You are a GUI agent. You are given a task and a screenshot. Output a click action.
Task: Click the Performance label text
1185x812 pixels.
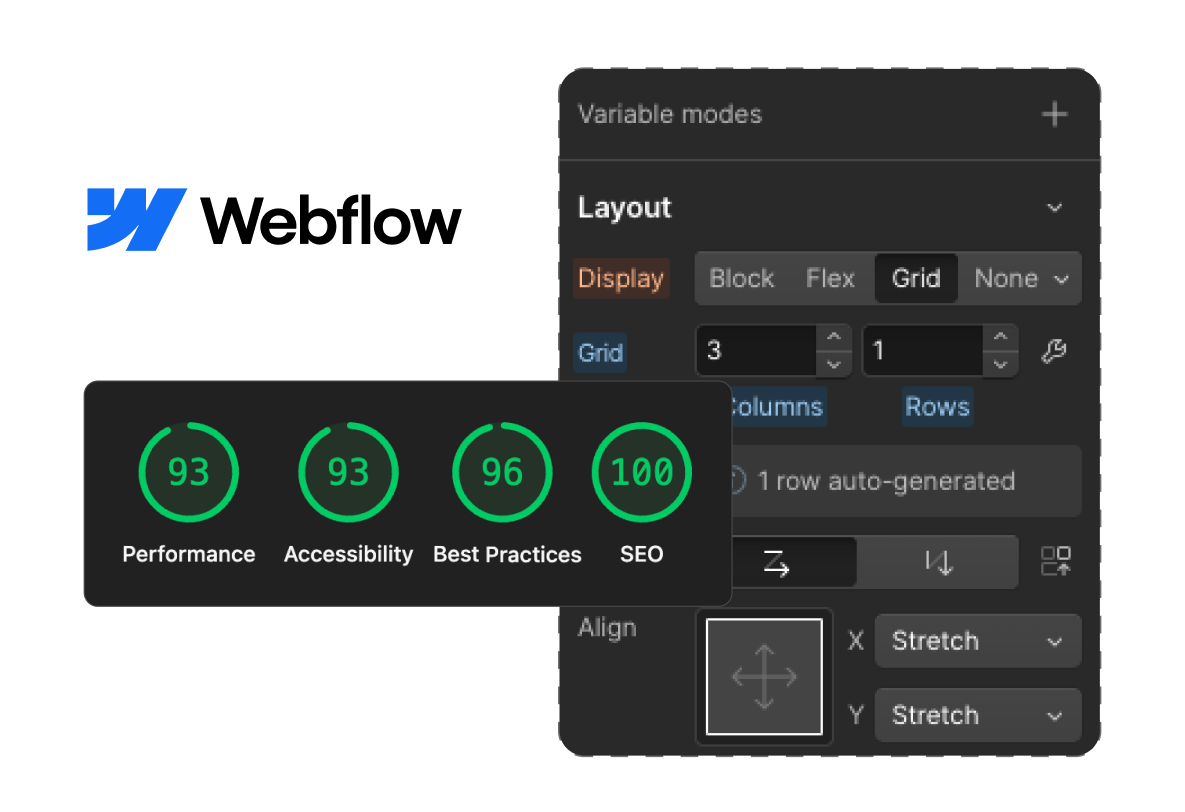click(x=189, y=554)
